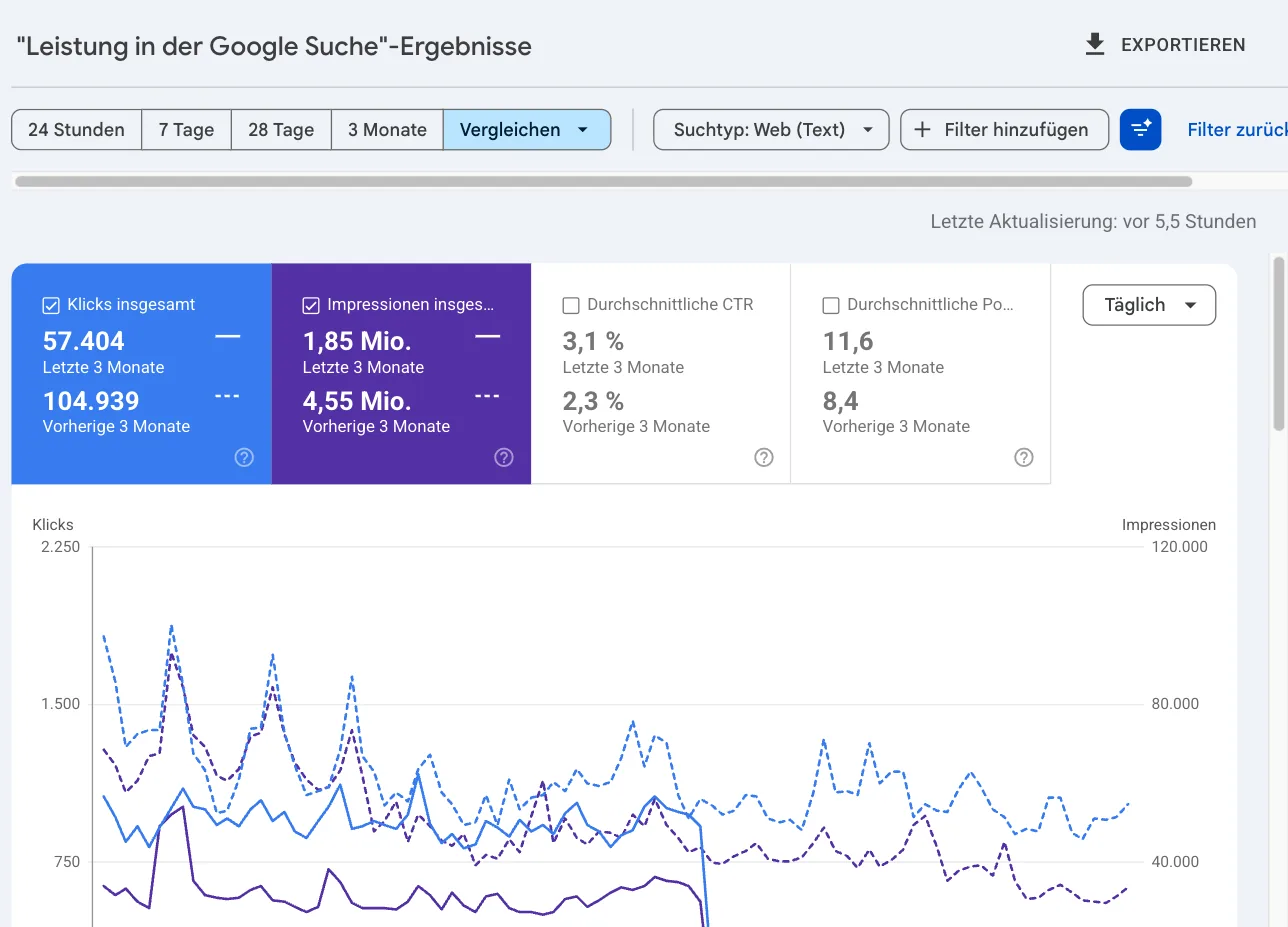Viewport: 1288px width, 927px height.
Task: Uncheck the Impressionen insgesamt checkbox
Action: pos(311,305)
